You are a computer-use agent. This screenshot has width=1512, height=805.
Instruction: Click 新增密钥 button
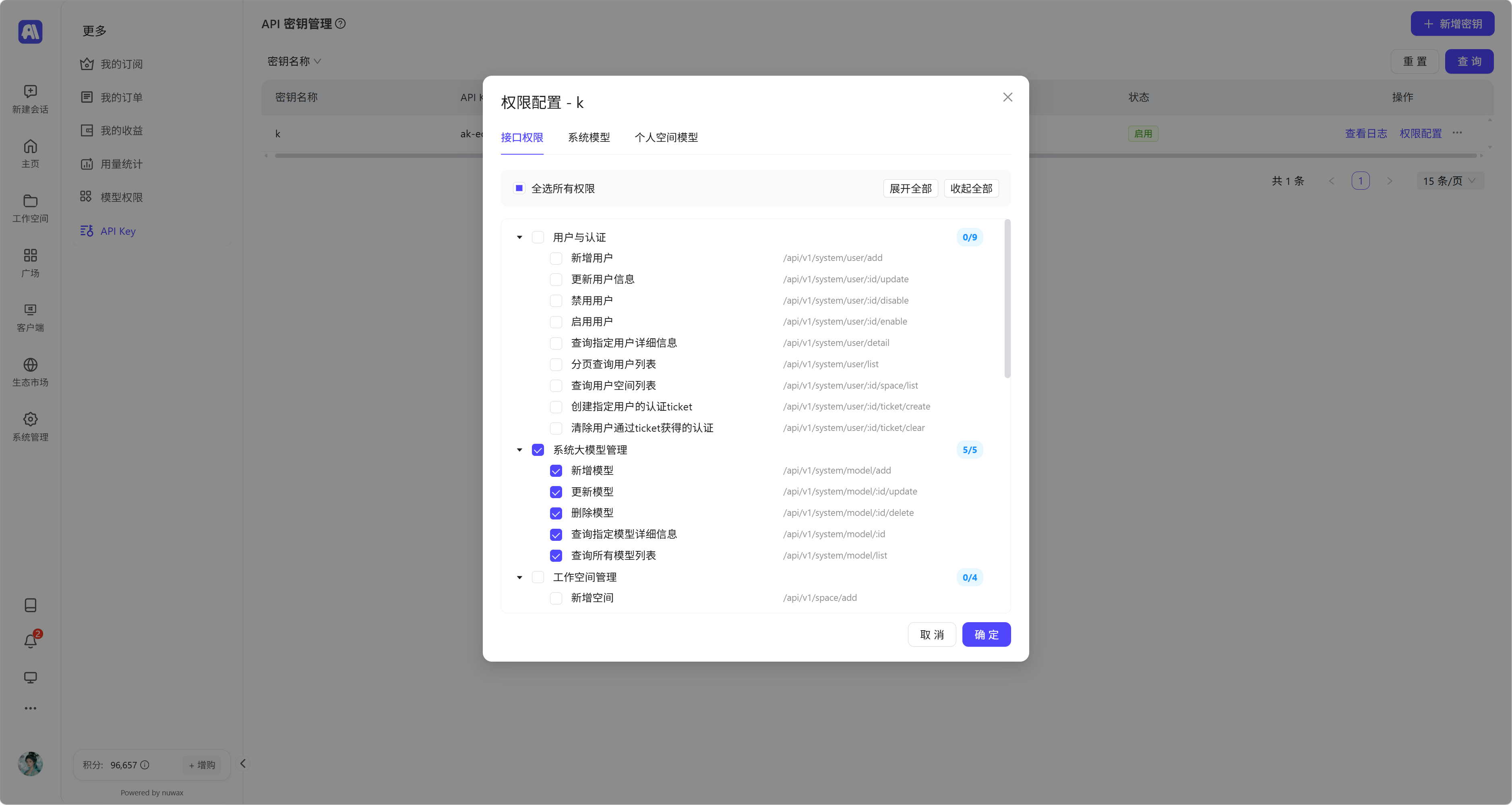(x=1453, y=23)
